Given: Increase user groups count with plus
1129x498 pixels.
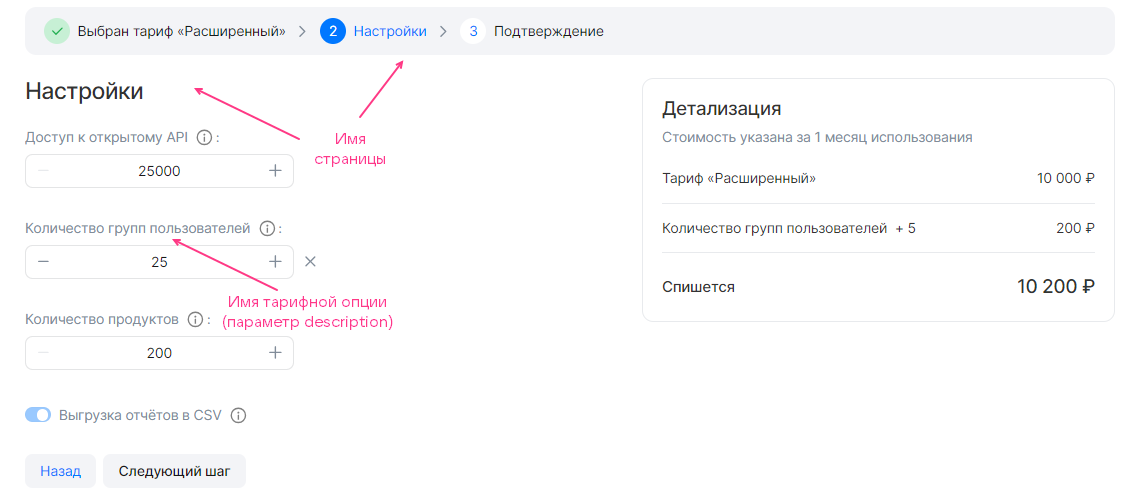Looking at the screenshot, I should [x=275, y=262].
